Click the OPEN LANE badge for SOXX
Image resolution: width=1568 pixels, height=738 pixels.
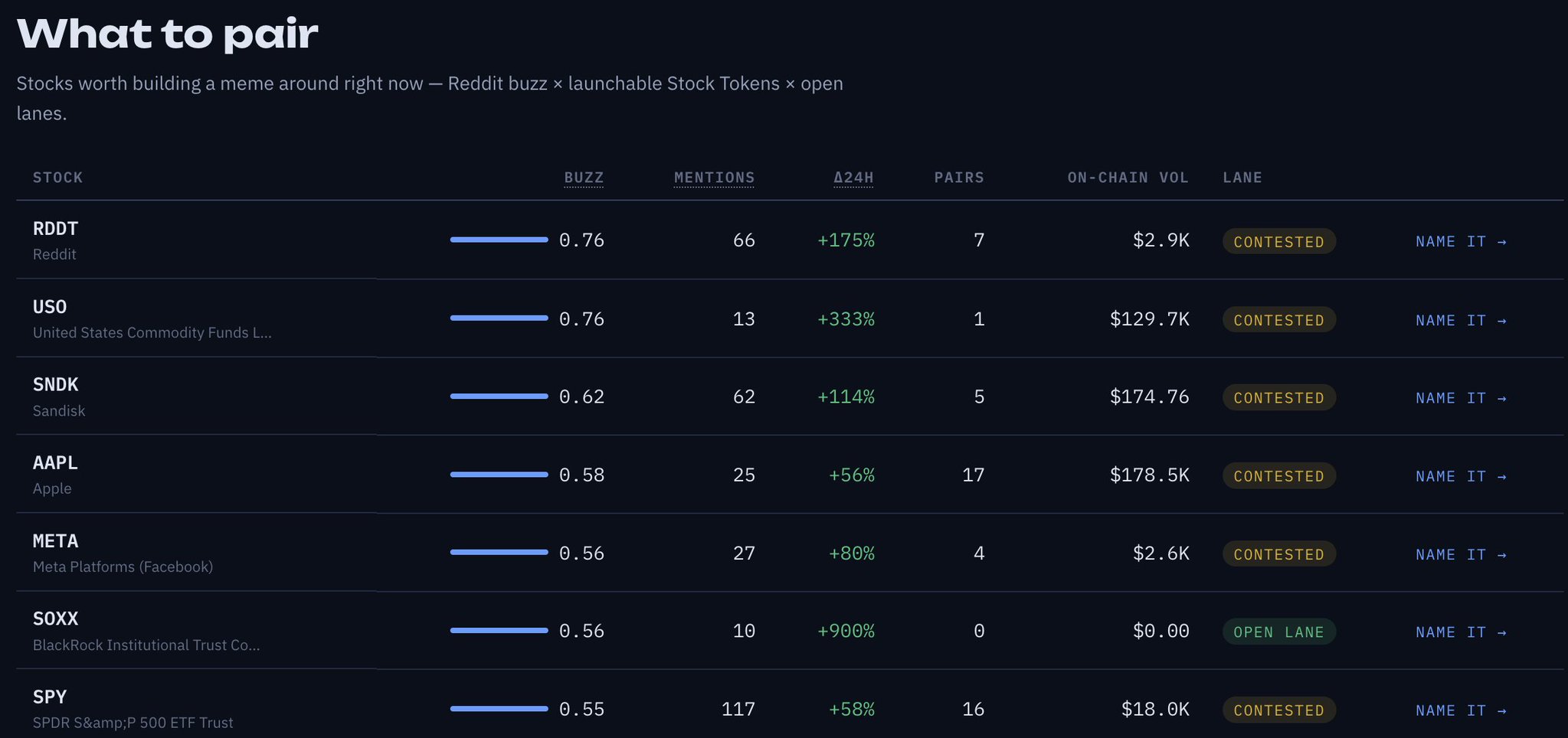pyautogui.click(x=1279, y=632)
